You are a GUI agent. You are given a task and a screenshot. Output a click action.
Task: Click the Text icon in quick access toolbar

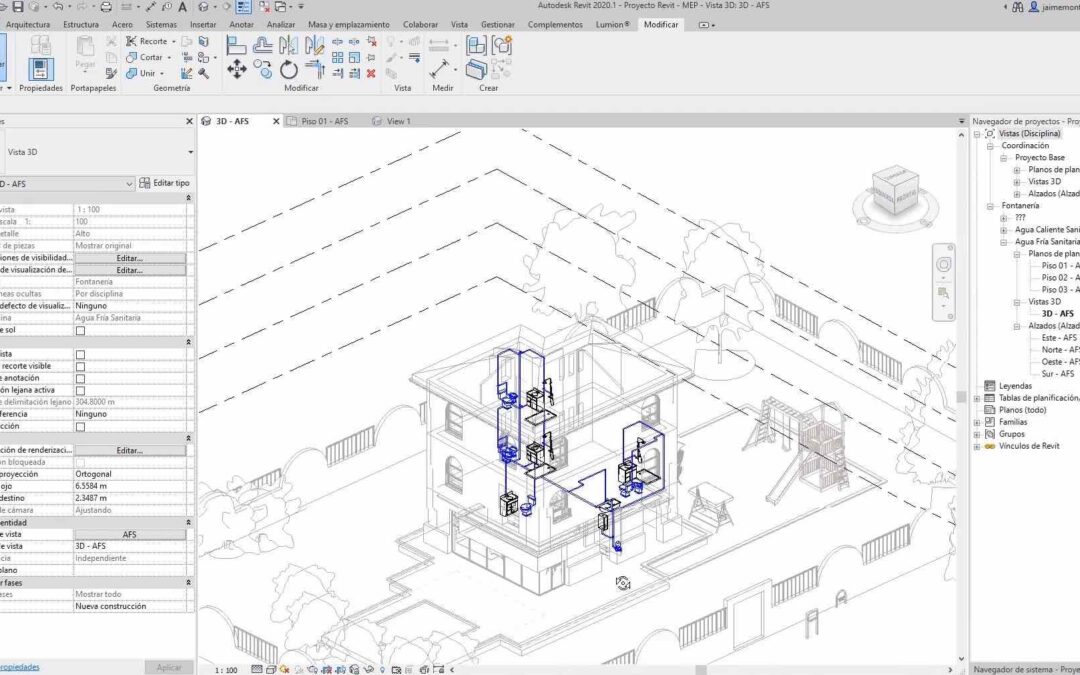[183, 6]
